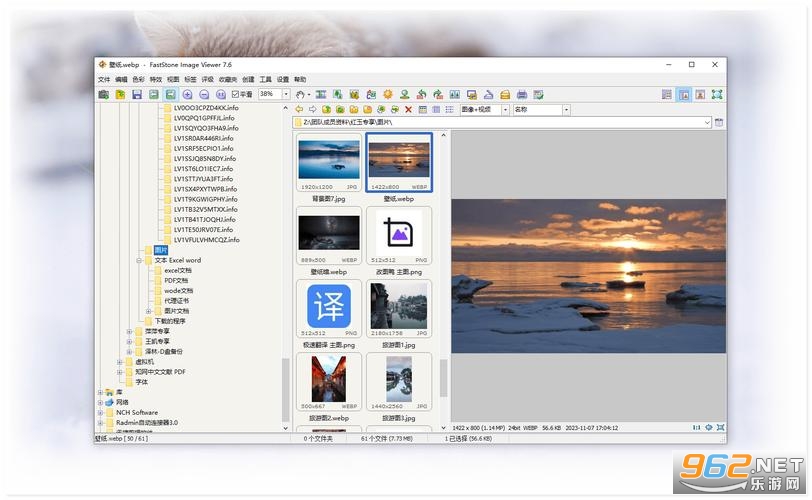Switch to the highlighted preview layout mode icon
812x500 pixels.
(x=684, y=95)
